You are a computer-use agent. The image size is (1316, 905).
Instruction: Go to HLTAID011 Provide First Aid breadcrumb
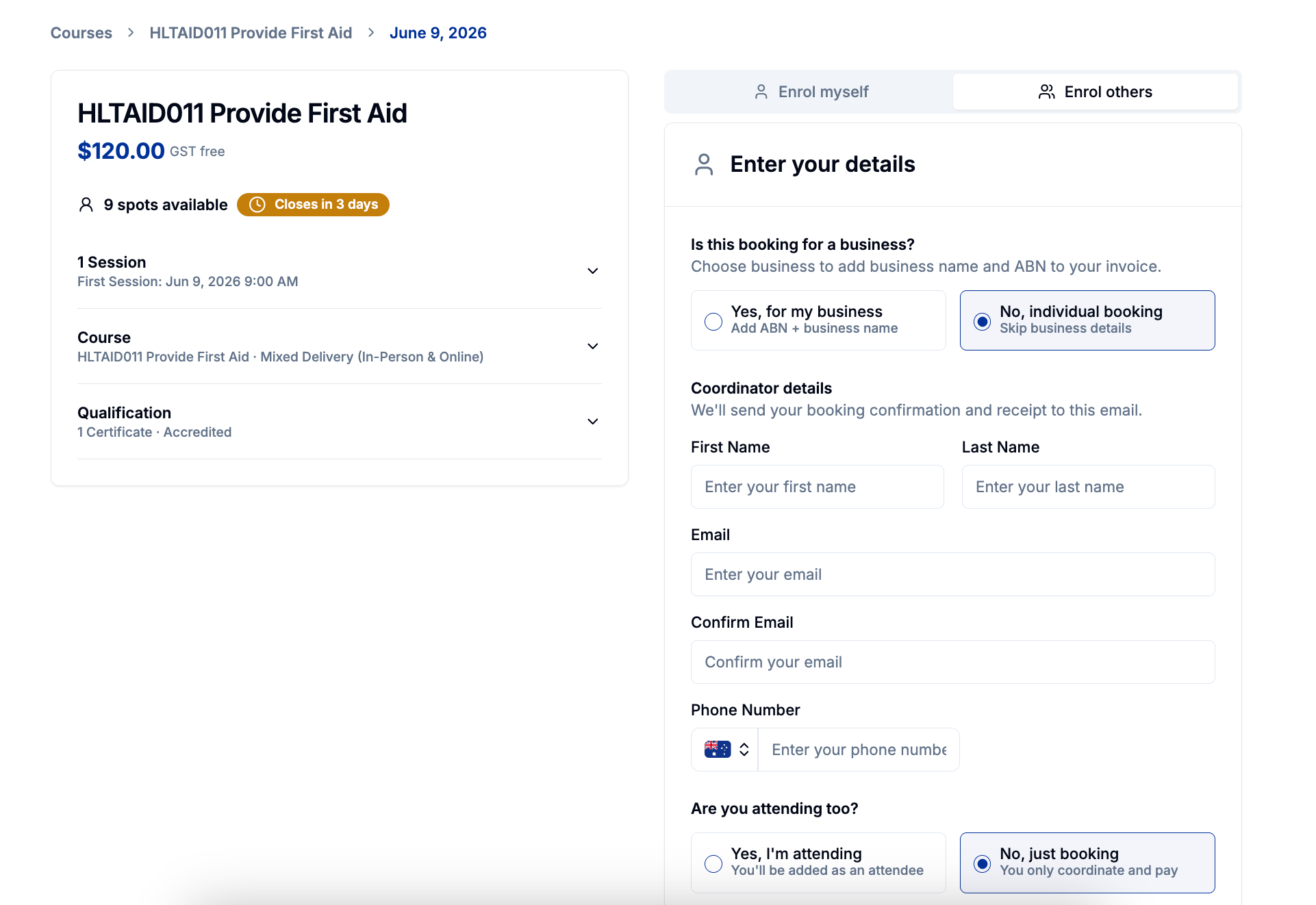click(251, 33)
